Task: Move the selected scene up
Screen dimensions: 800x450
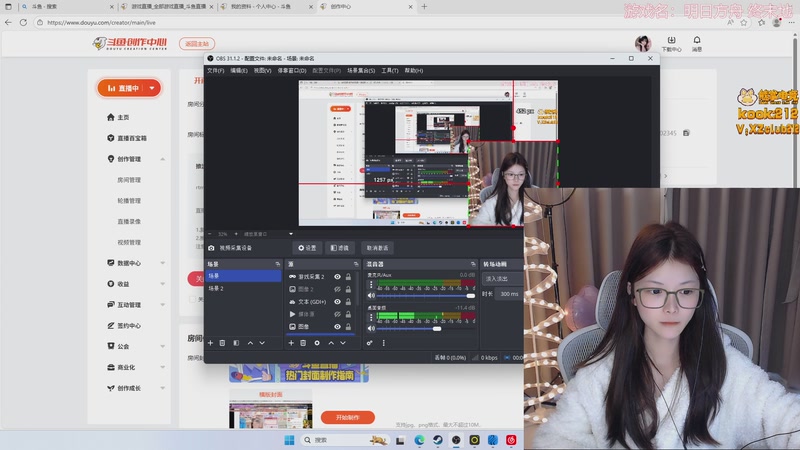Action: [250, 343]
